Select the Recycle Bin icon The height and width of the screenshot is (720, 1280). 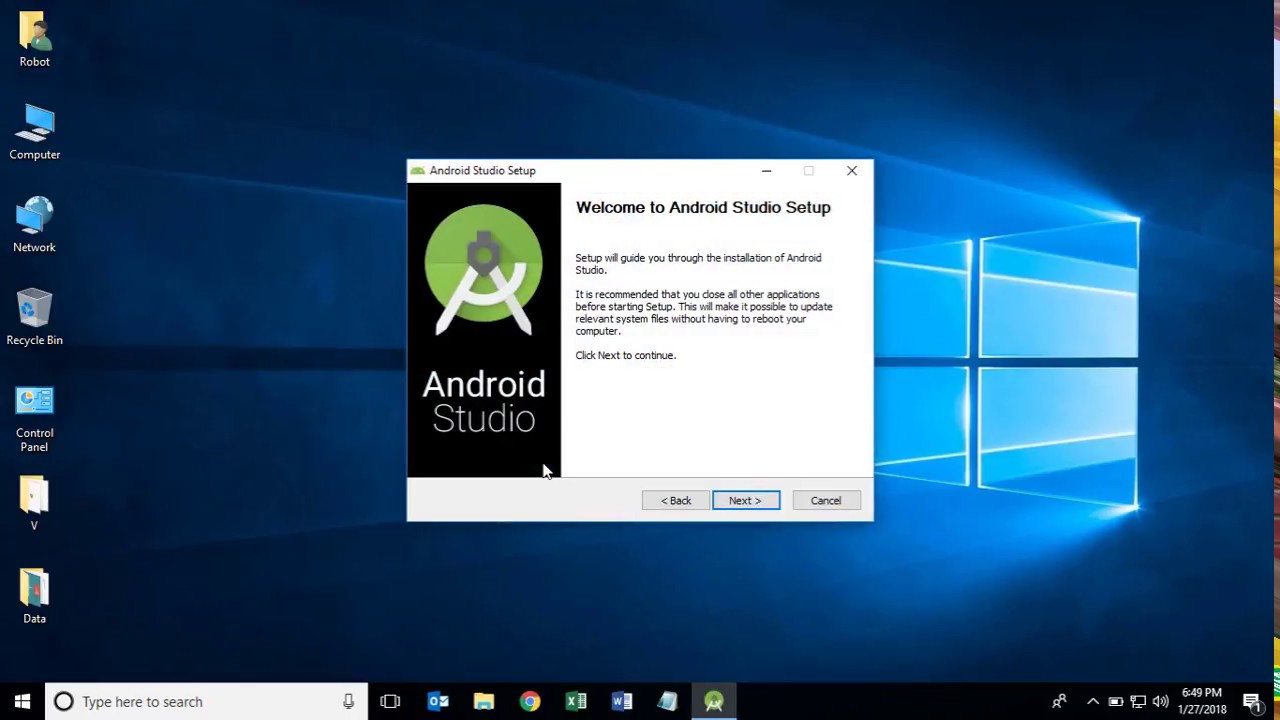point(35,318)
